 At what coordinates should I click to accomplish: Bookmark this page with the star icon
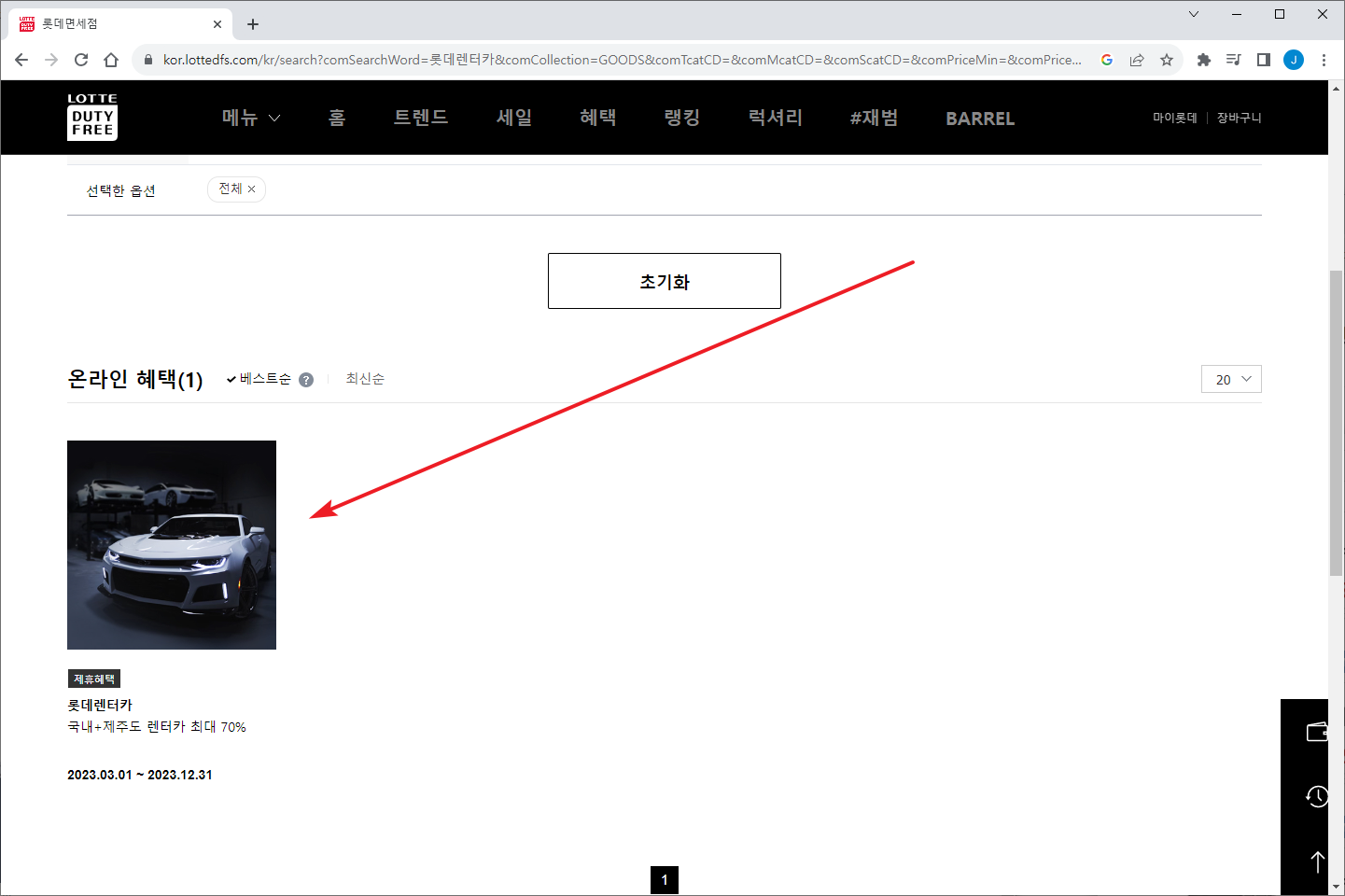(x=1167, y=60)
